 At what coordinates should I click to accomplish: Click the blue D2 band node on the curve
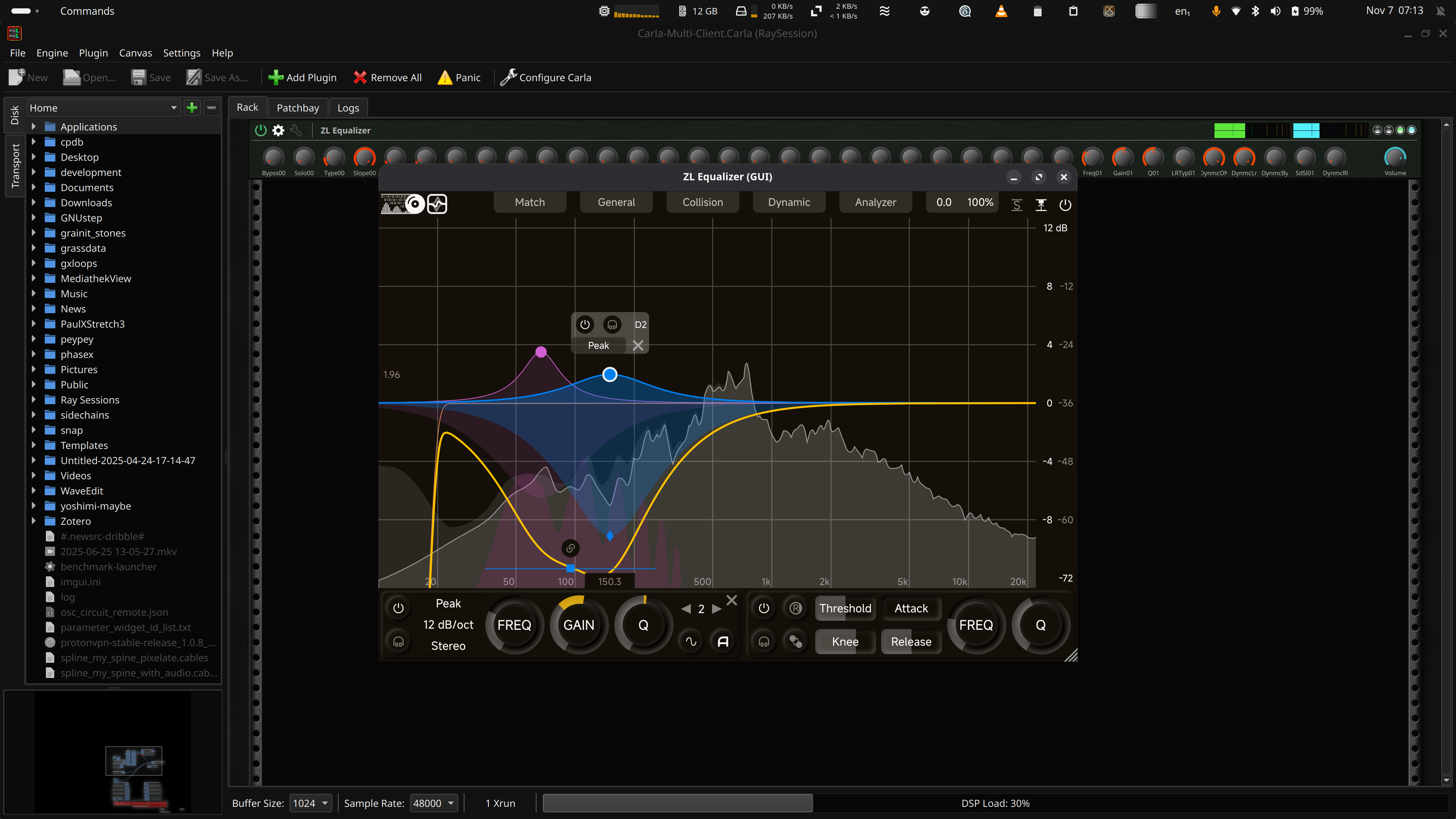tap(609, 374)
